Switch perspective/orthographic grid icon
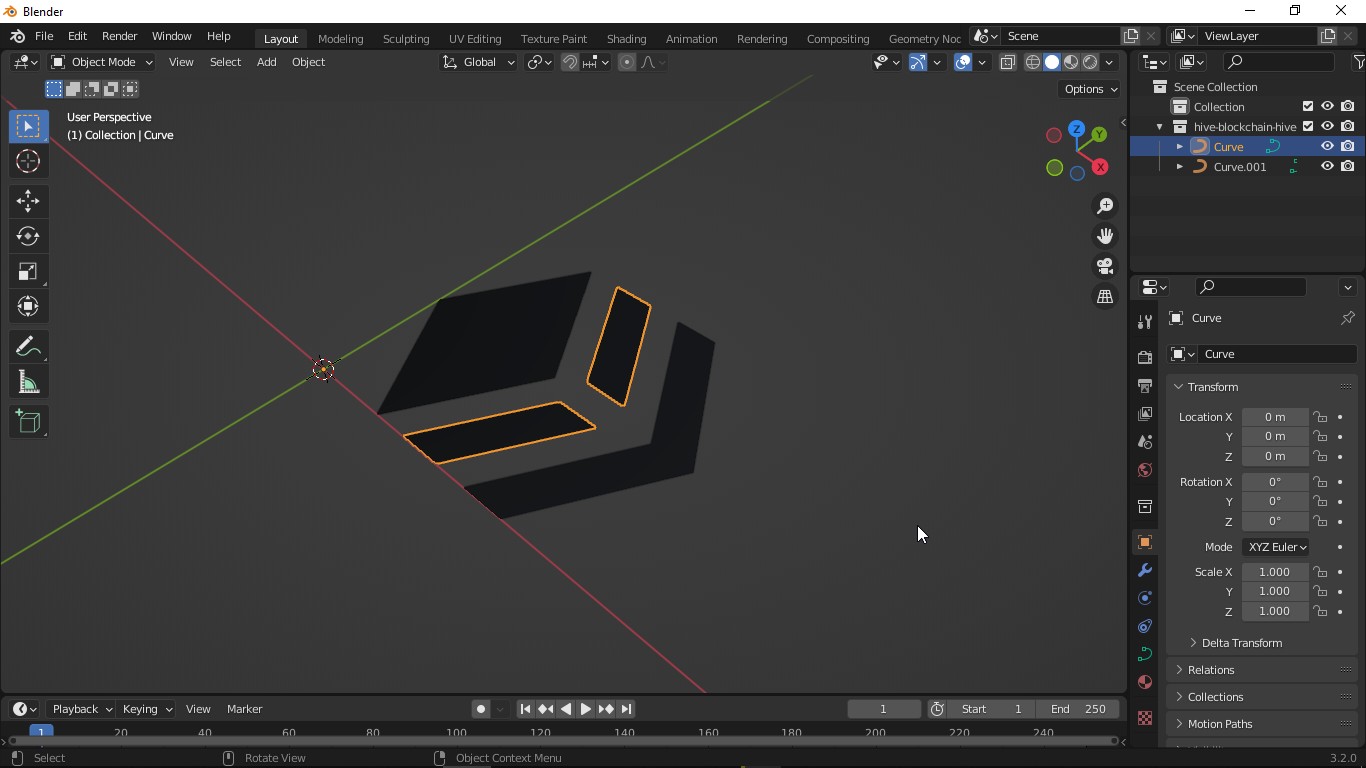Viewport: 1366px width, 768px height. (1105, 296)
